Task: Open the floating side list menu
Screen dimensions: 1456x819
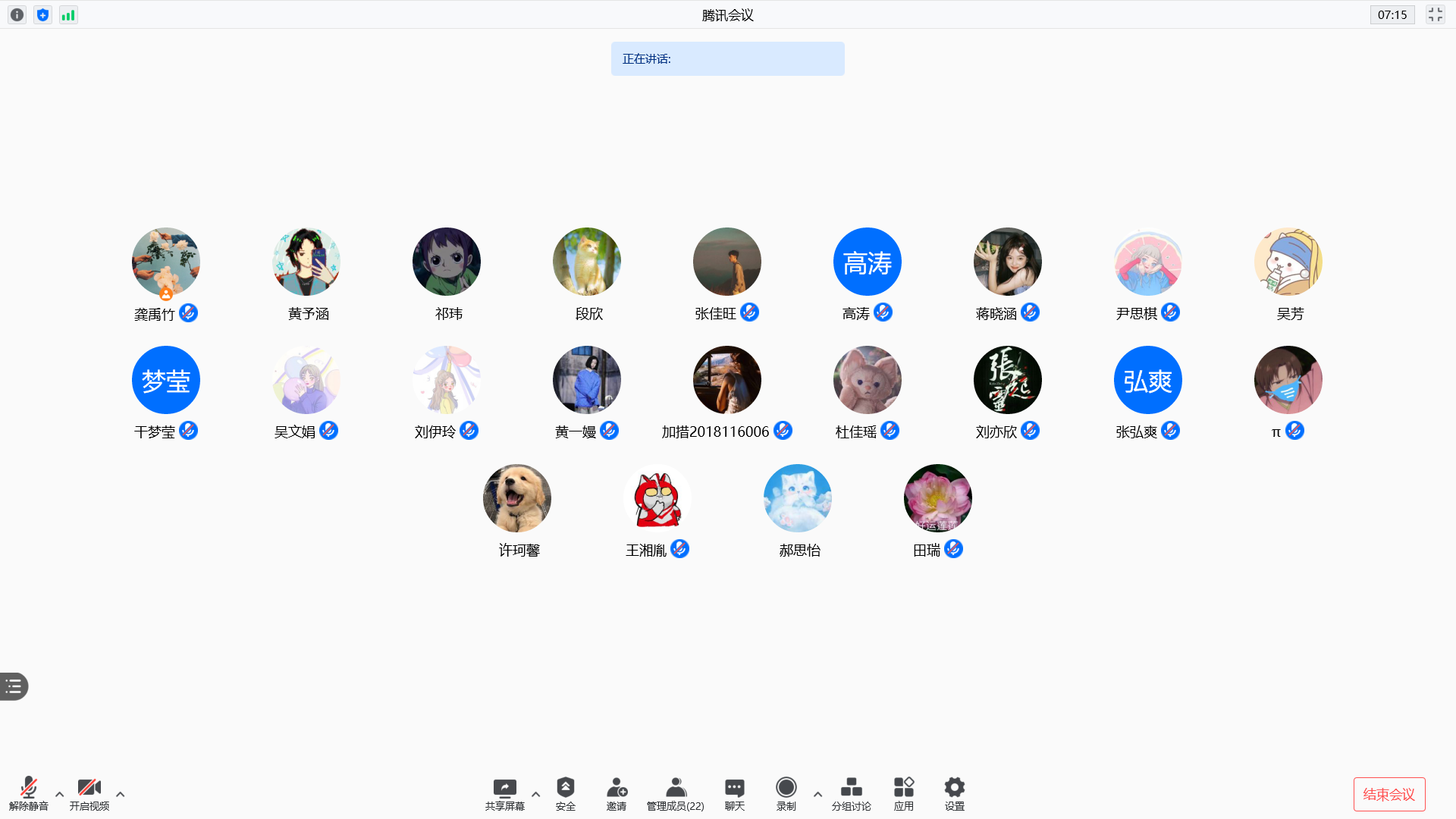Action: click(x=14, y=686)
